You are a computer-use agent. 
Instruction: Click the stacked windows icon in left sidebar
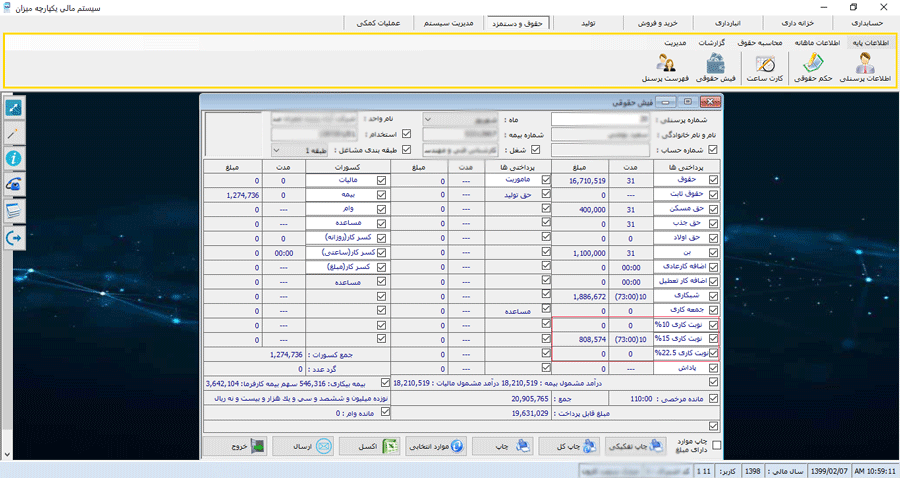coord(14,211)
